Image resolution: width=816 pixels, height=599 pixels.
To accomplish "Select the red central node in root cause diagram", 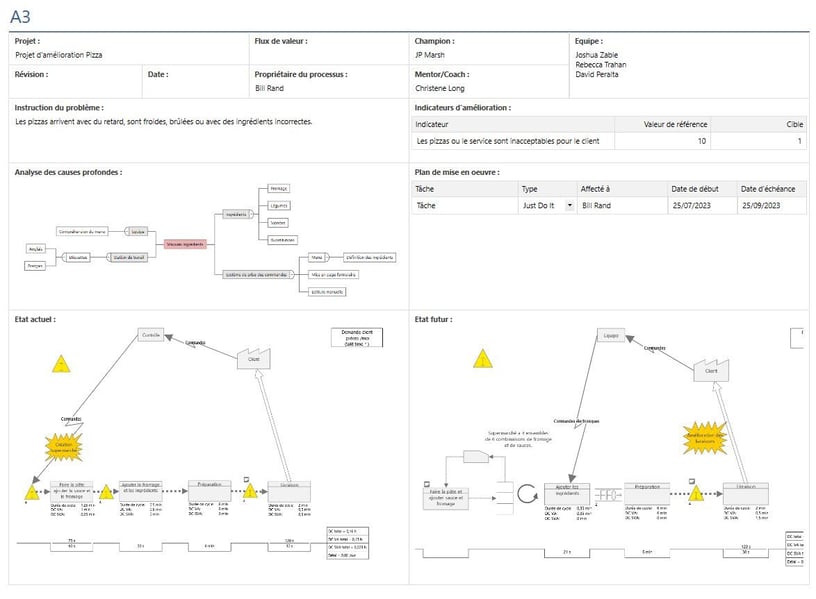I will pos(185,243).
